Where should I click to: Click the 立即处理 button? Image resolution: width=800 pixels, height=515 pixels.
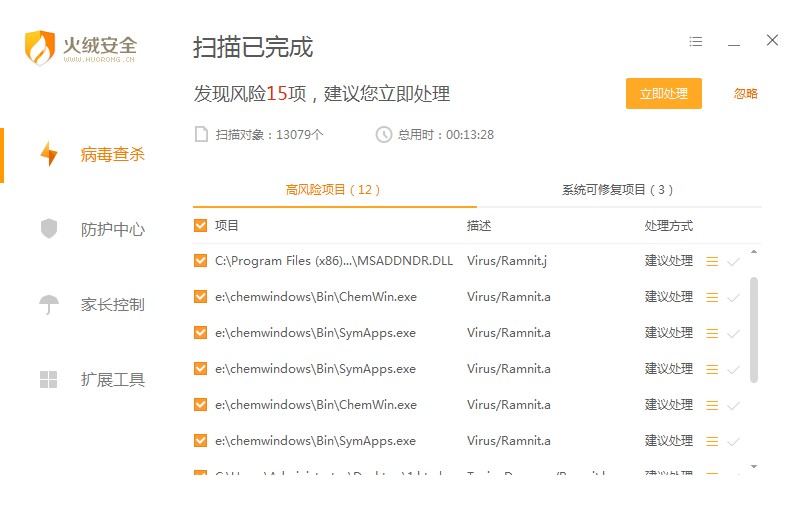[664, 93]
